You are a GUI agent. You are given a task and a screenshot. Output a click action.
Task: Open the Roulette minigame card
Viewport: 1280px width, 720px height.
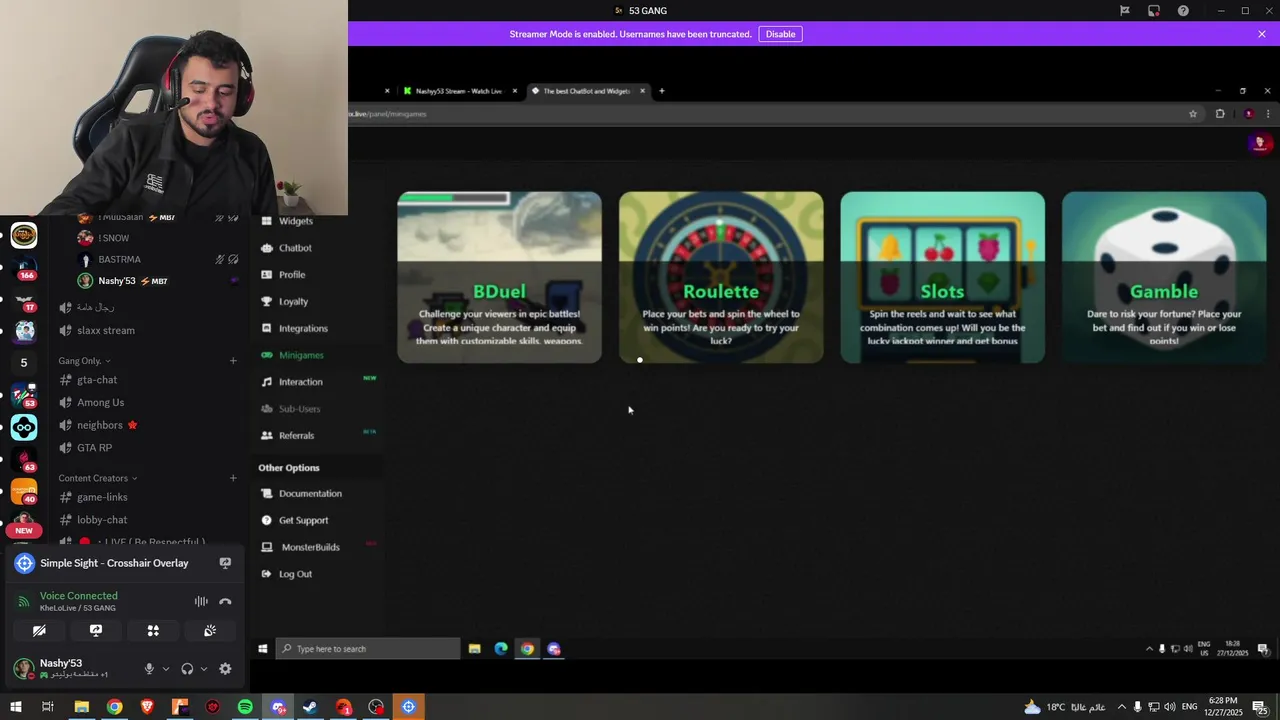721,277
